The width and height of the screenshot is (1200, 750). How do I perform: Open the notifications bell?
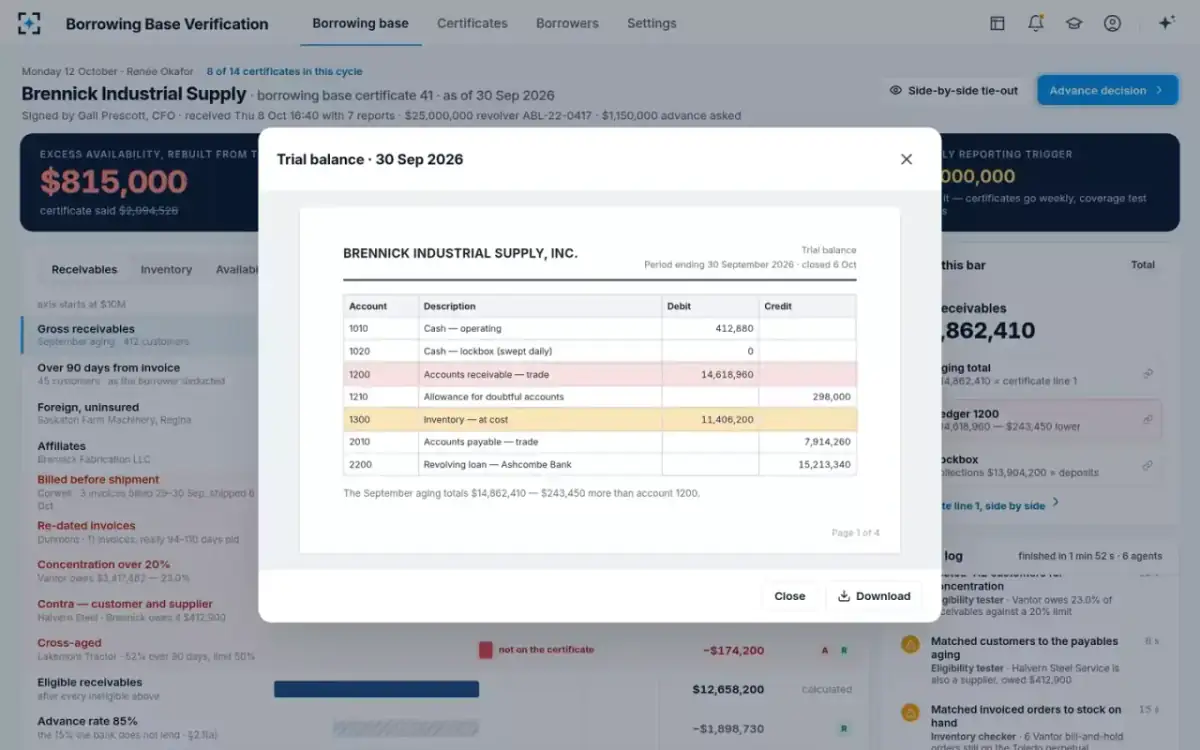pyautogui.click(x=1036, y=23)
